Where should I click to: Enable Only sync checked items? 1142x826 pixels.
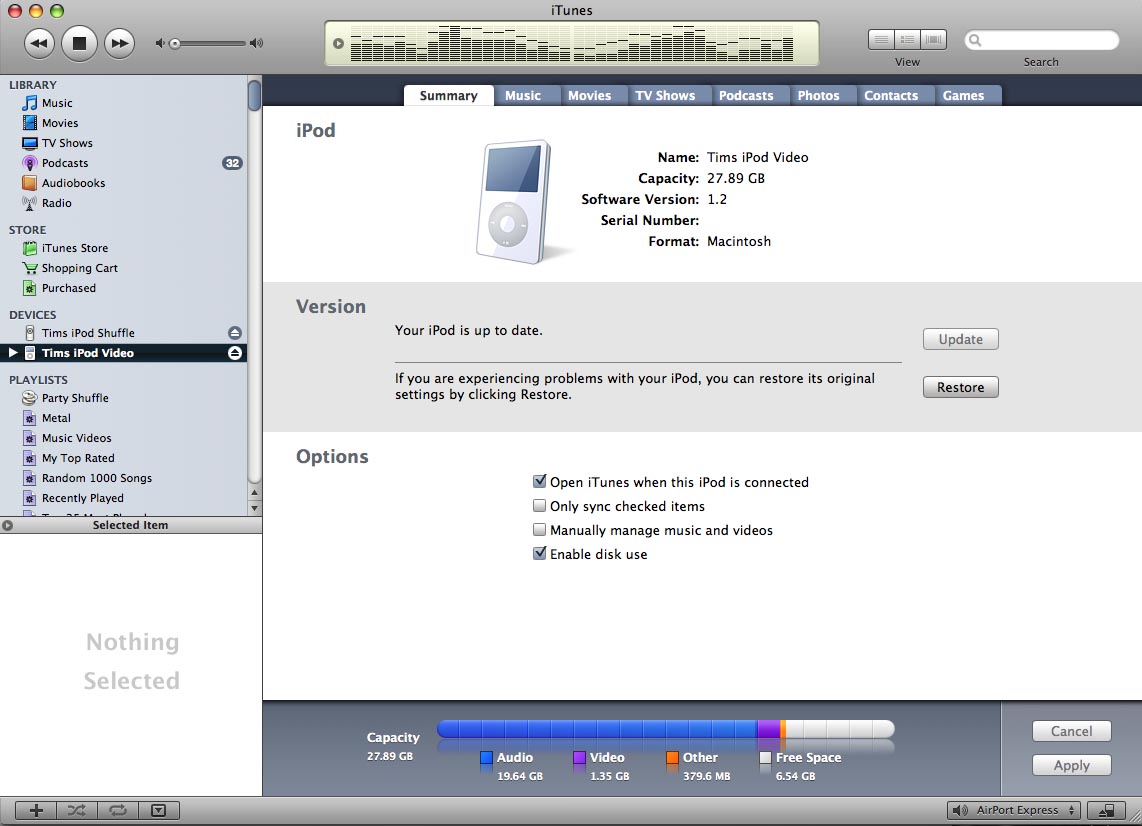(540, 506)
